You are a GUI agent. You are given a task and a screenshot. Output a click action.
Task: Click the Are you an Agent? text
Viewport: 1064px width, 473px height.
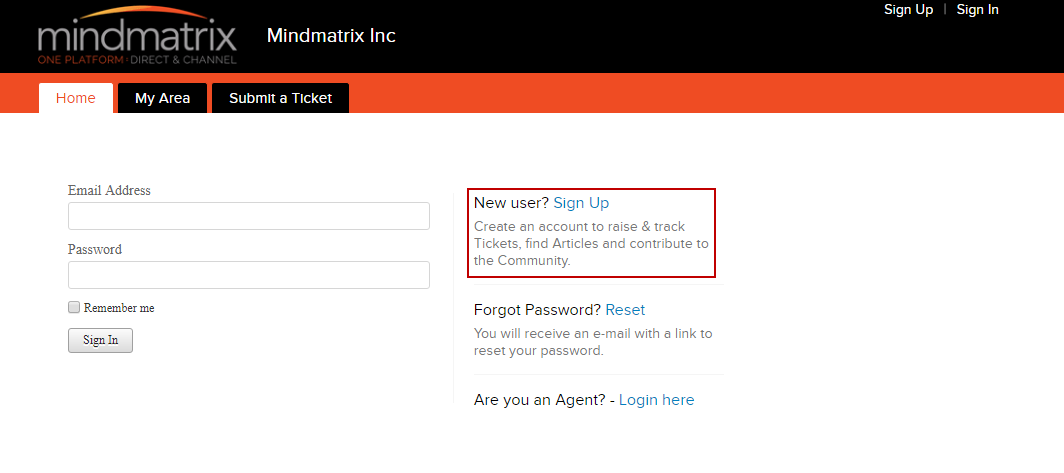coord(539,400)
